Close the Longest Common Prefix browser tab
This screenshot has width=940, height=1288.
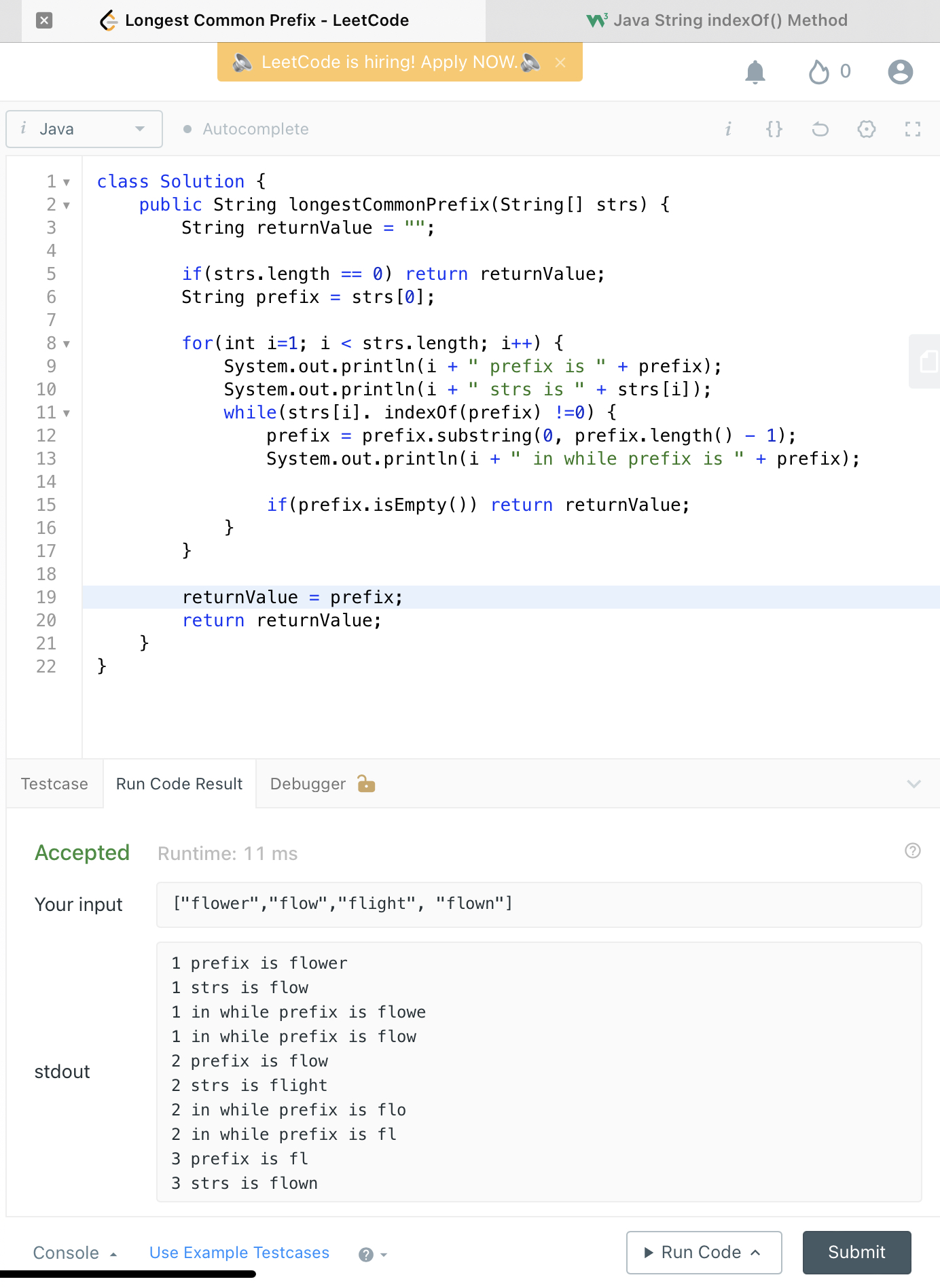(44, 20)
